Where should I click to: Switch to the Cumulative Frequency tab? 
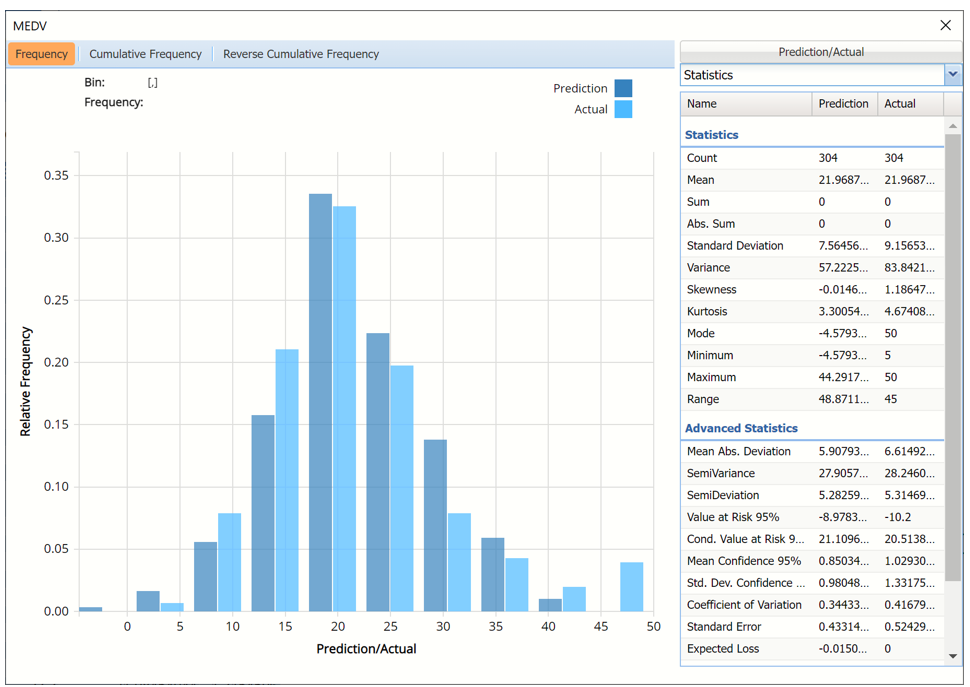pos(145,54)
